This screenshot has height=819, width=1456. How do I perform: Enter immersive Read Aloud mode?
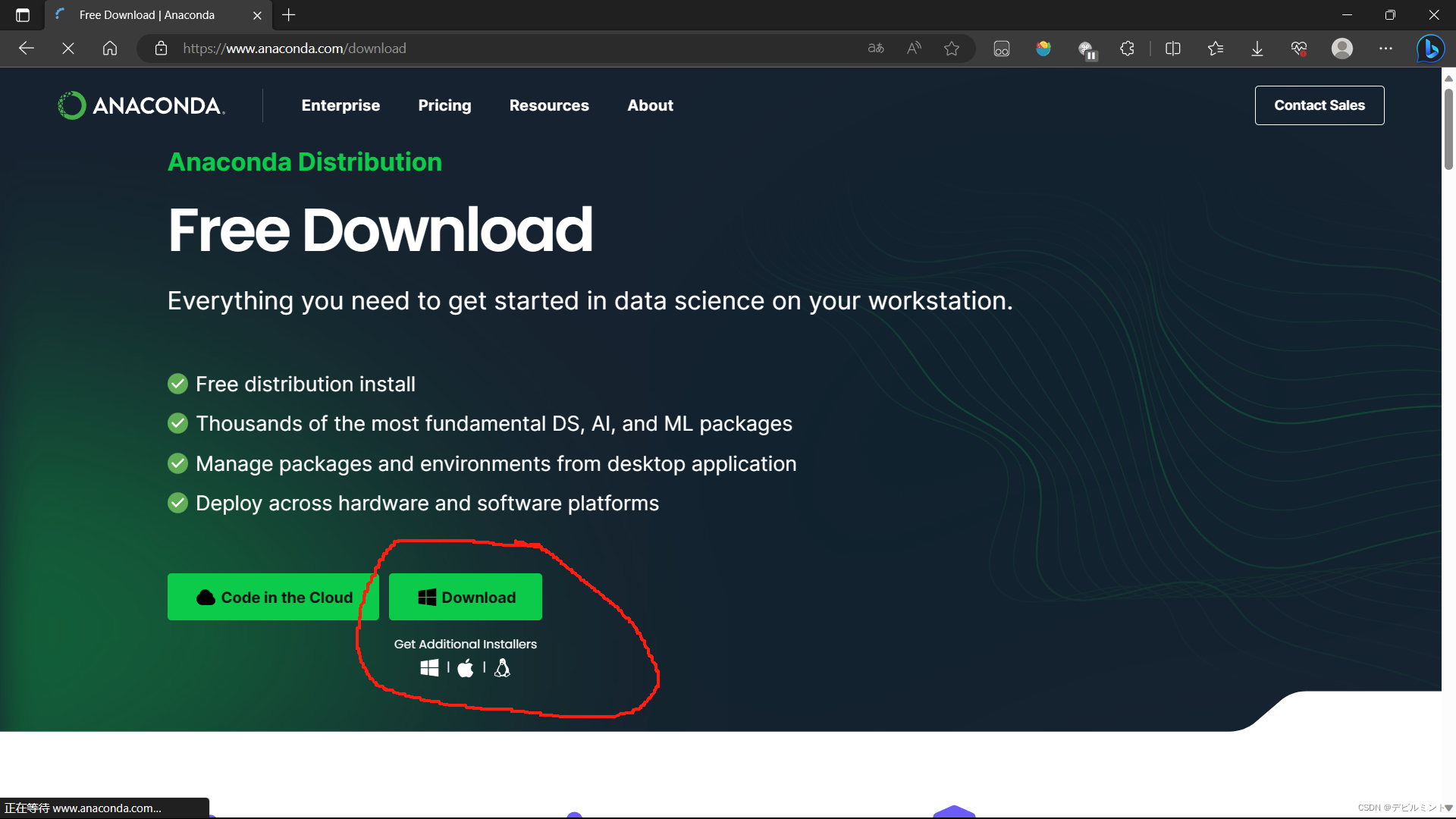[x=913, y=48]
